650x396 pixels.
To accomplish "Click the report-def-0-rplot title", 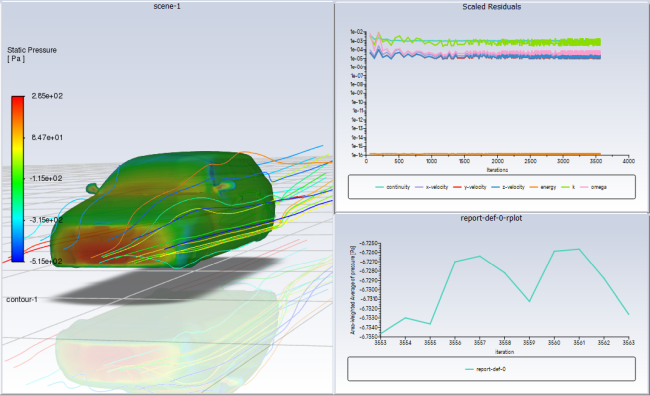I will (x=491, y=218).
